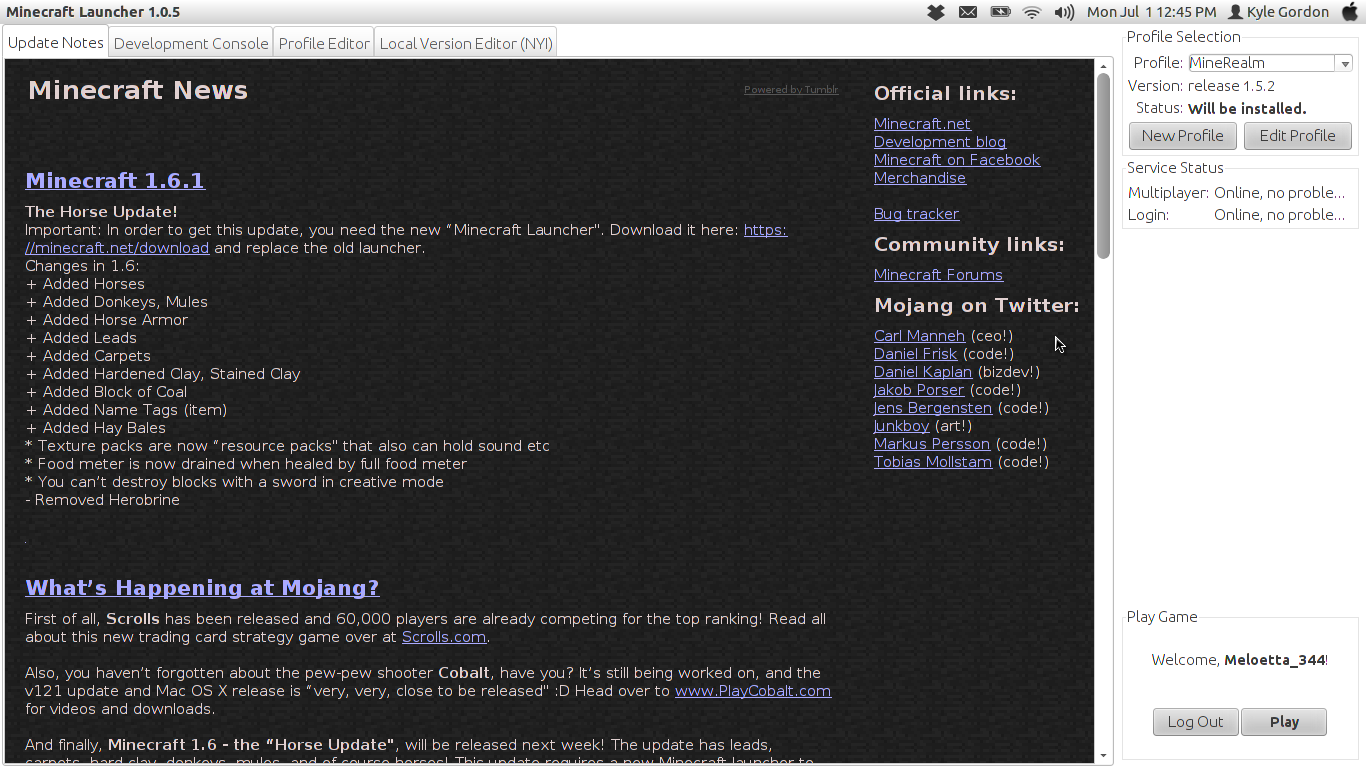Click Log Out in the Play Game panel
The height and width of the screenshot is (768, 1366).
coord(1195,721)
